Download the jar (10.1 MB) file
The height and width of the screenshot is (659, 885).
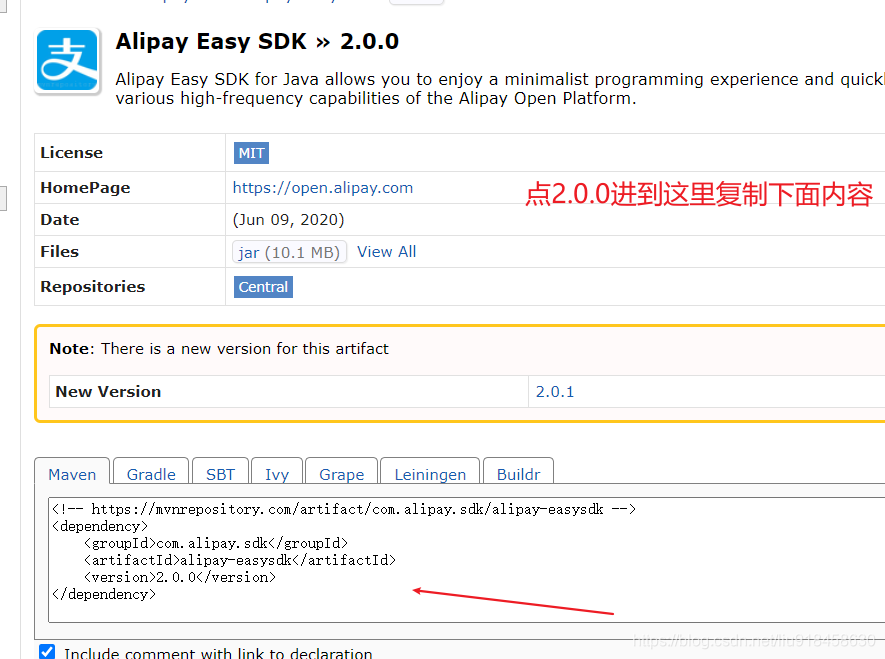pos(289,252)
